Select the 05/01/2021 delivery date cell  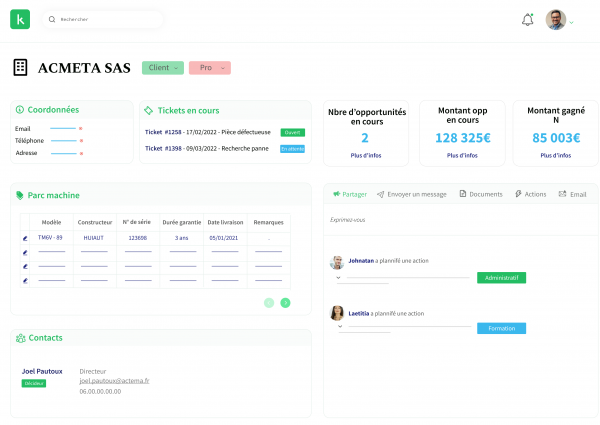tap(223, 238)
